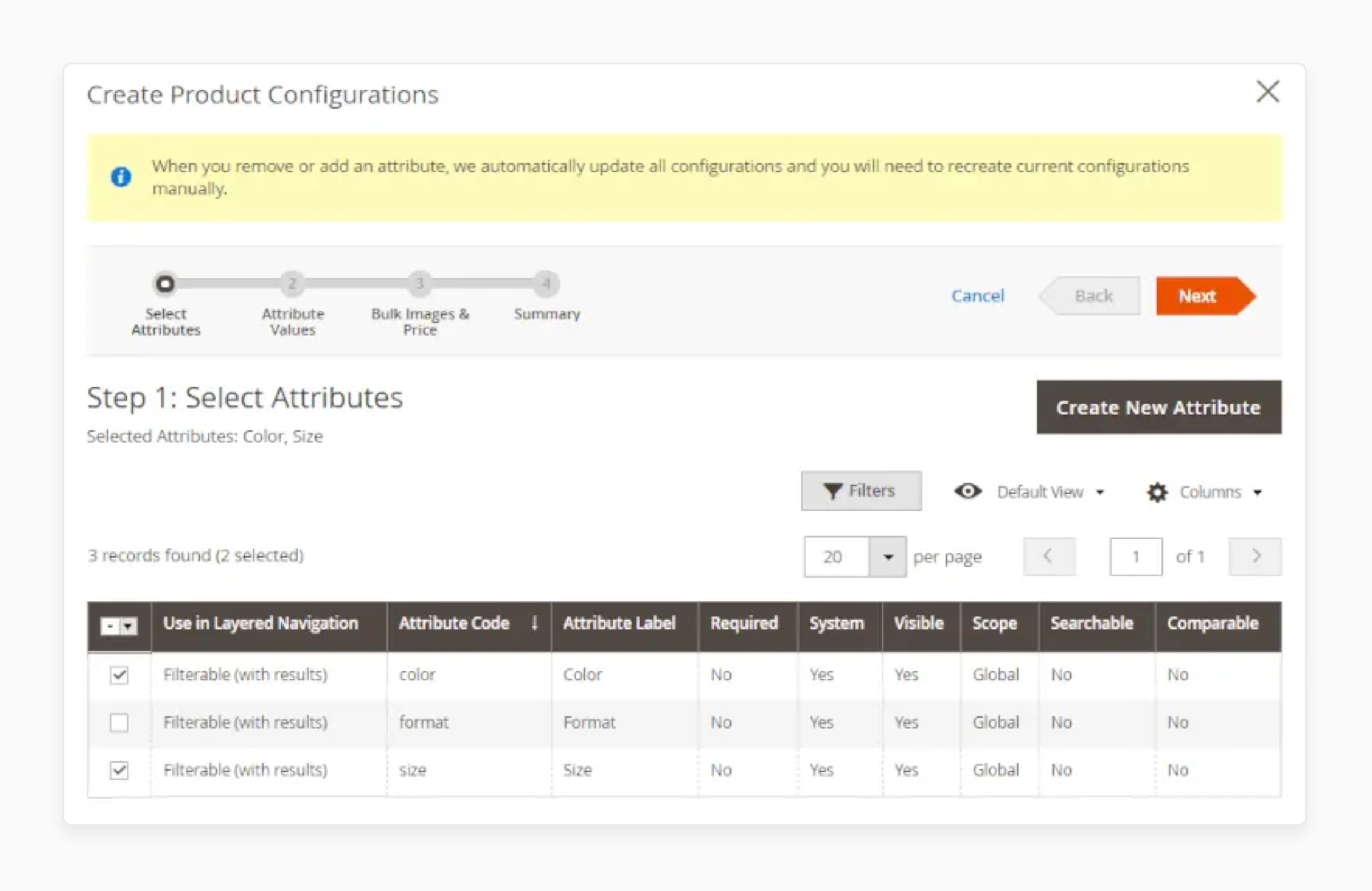Cancel the configuration wizard
The height and width of the screenshot is (891, 1372).
[x=978, y=296]
